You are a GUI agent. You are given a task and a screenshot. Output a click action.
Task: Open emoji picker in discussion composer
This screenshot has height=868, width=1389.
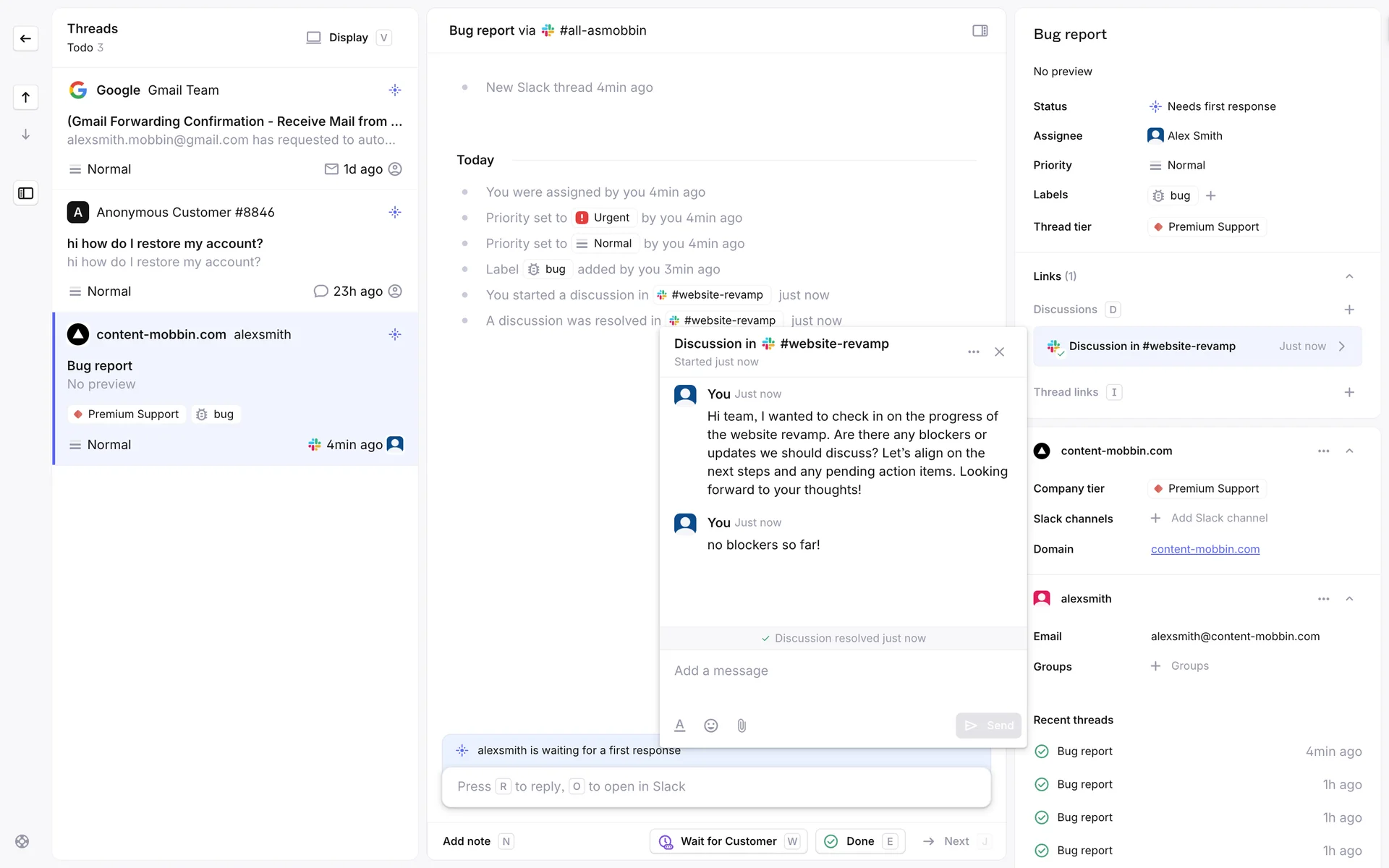coord(710,726)
